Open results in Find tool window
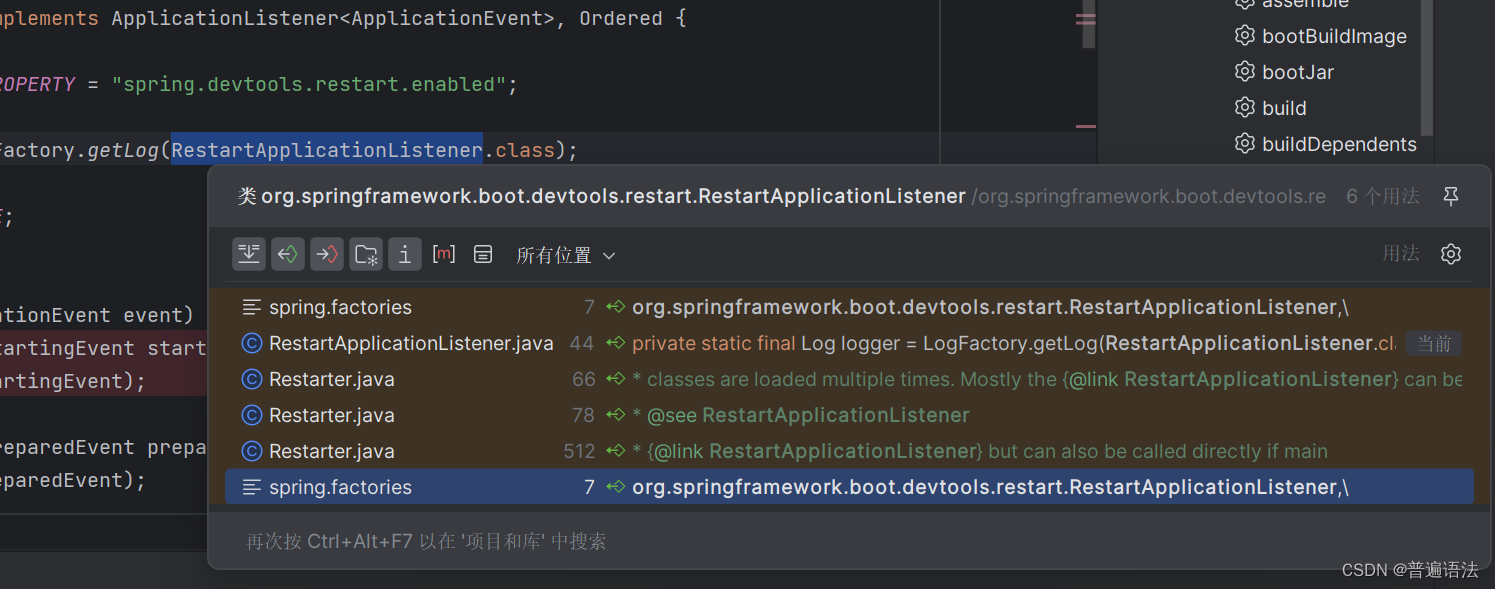This screenshot has width=1495, height=589. [249, 253]
